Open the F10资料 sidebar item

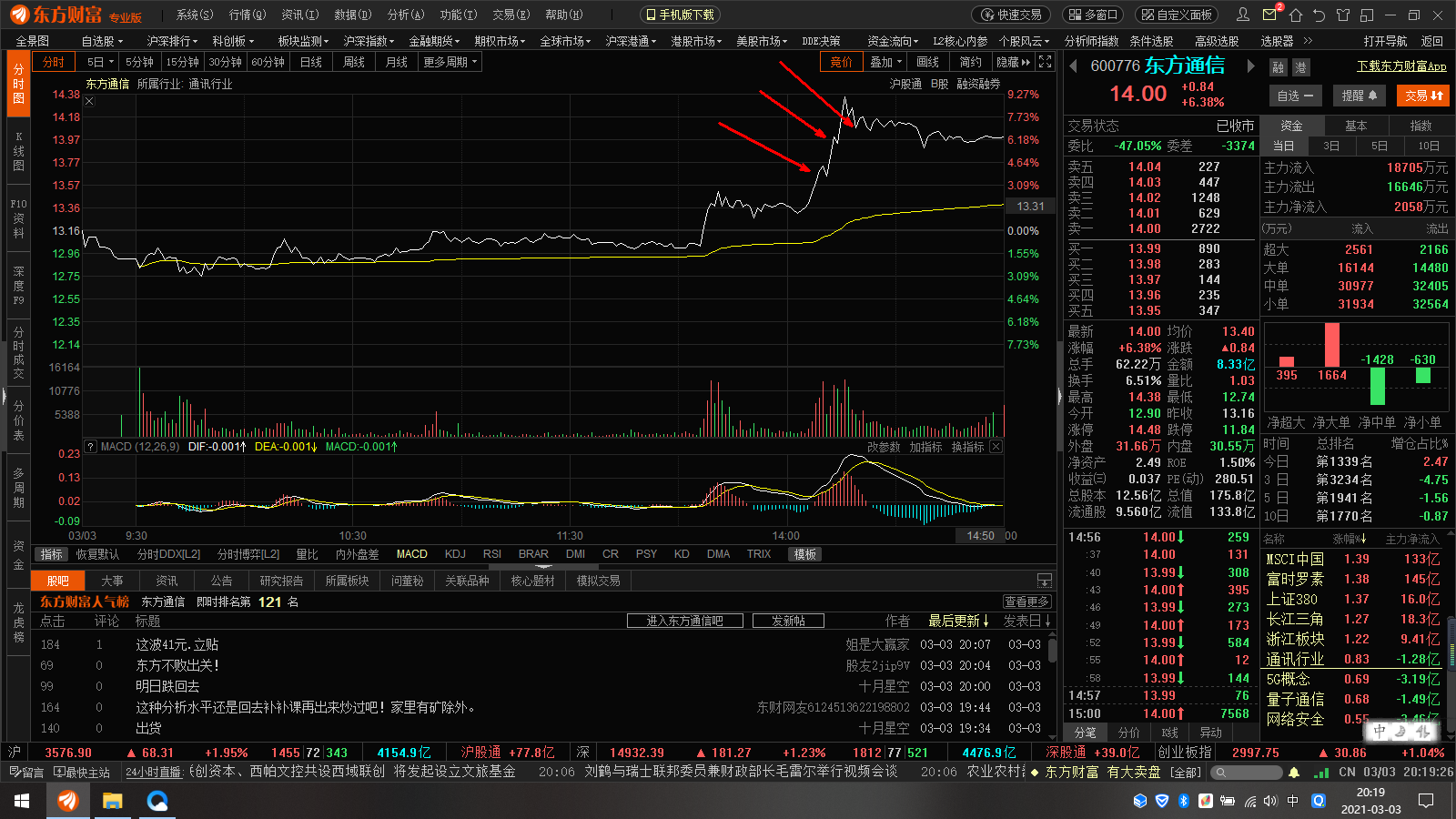[18, 218]
